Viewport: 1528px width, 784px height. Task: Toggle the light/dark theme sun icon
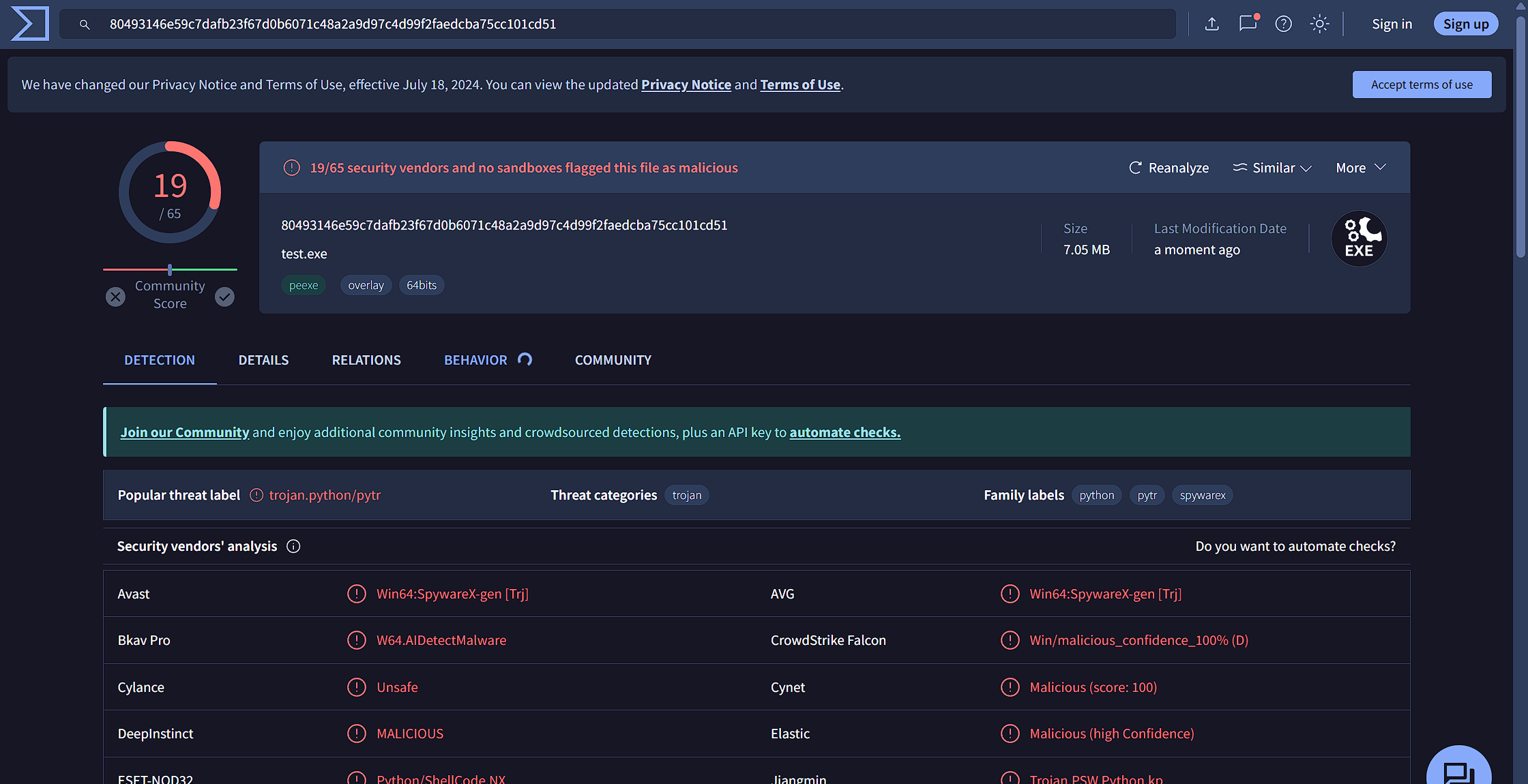click(x=1319, y=24)
